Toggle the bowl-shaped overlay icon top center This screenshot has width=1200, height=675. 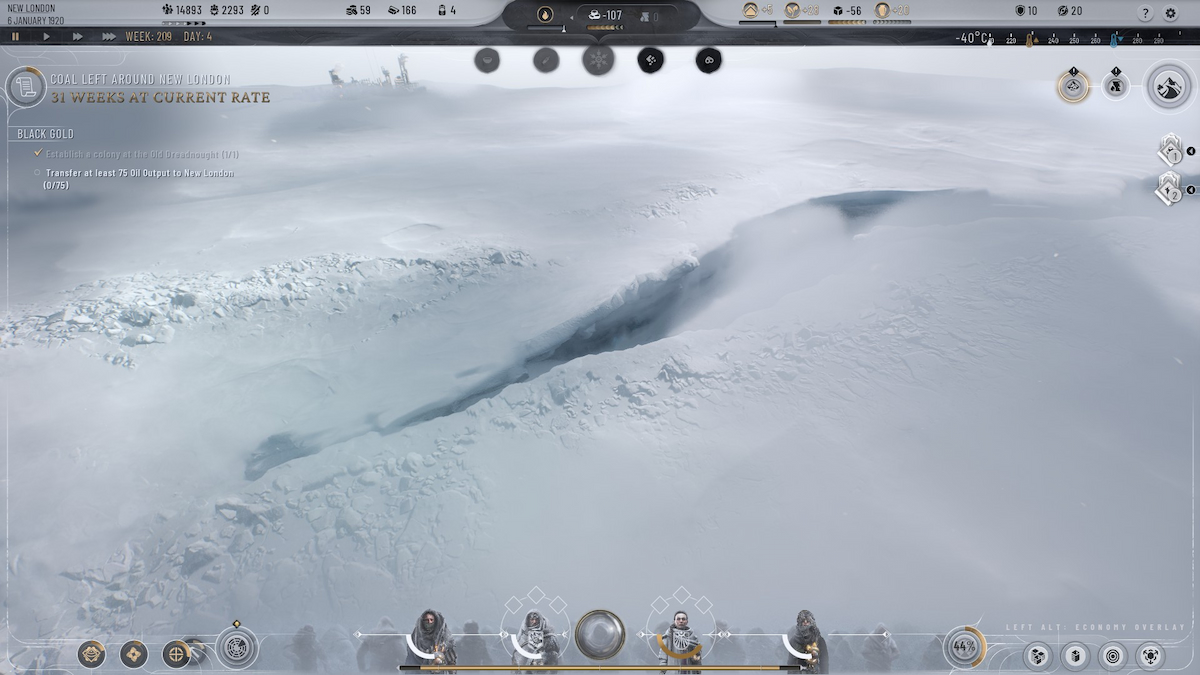(487, 58)
